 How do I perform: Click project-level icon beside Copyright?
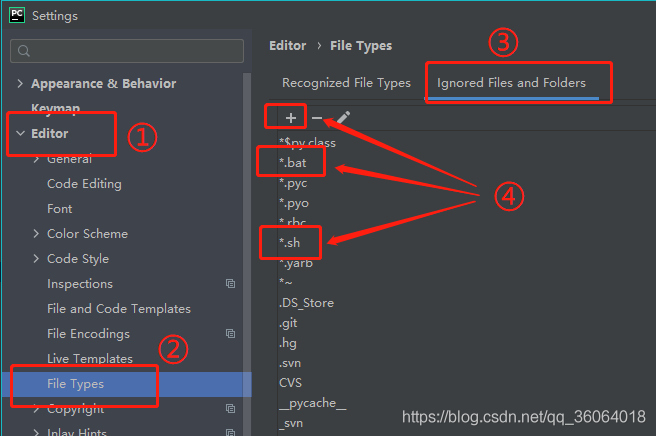click(x=230, y=409)
